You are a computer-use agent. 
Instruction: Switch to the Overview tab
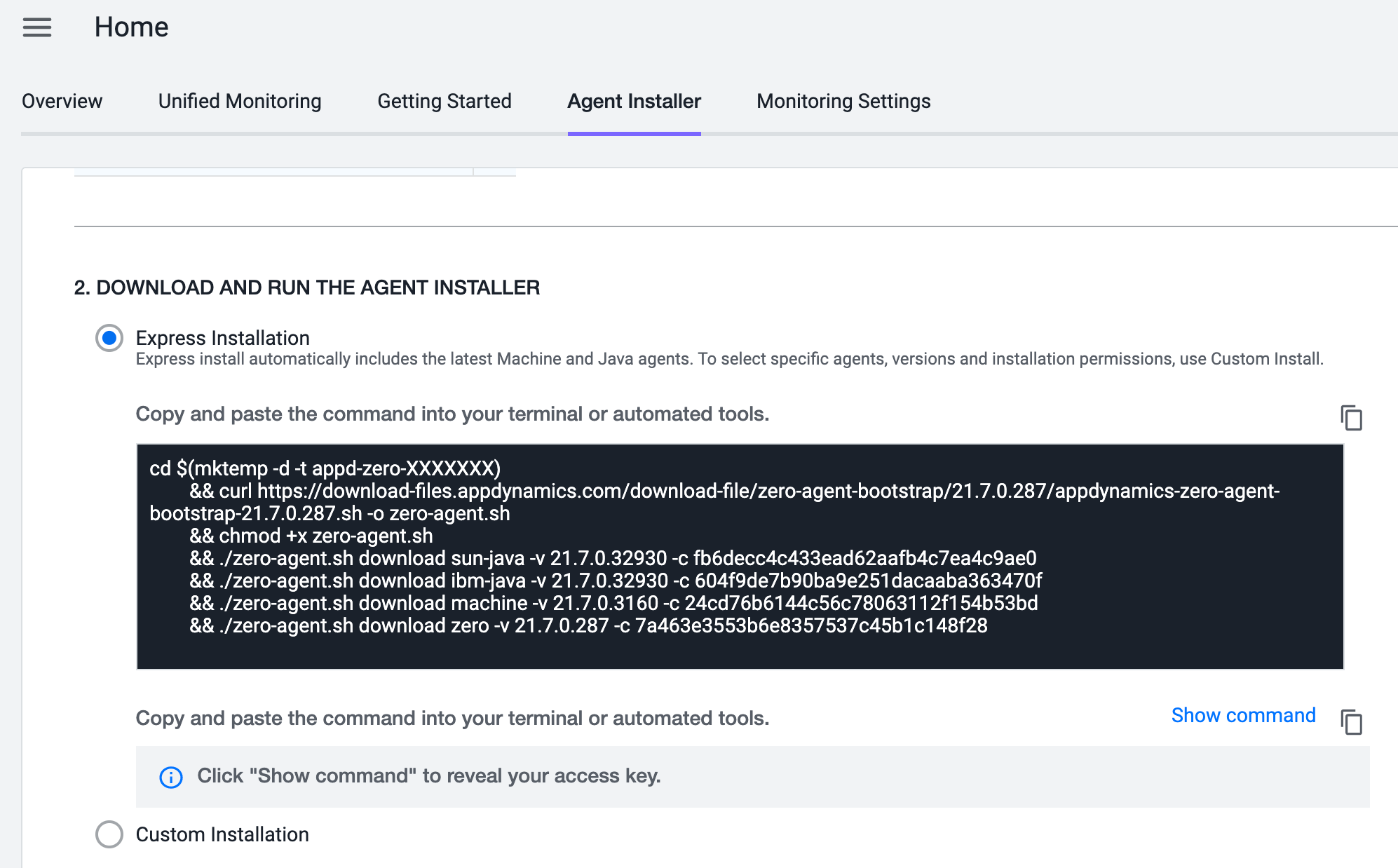pyautogui.click(x=62, y=101)
